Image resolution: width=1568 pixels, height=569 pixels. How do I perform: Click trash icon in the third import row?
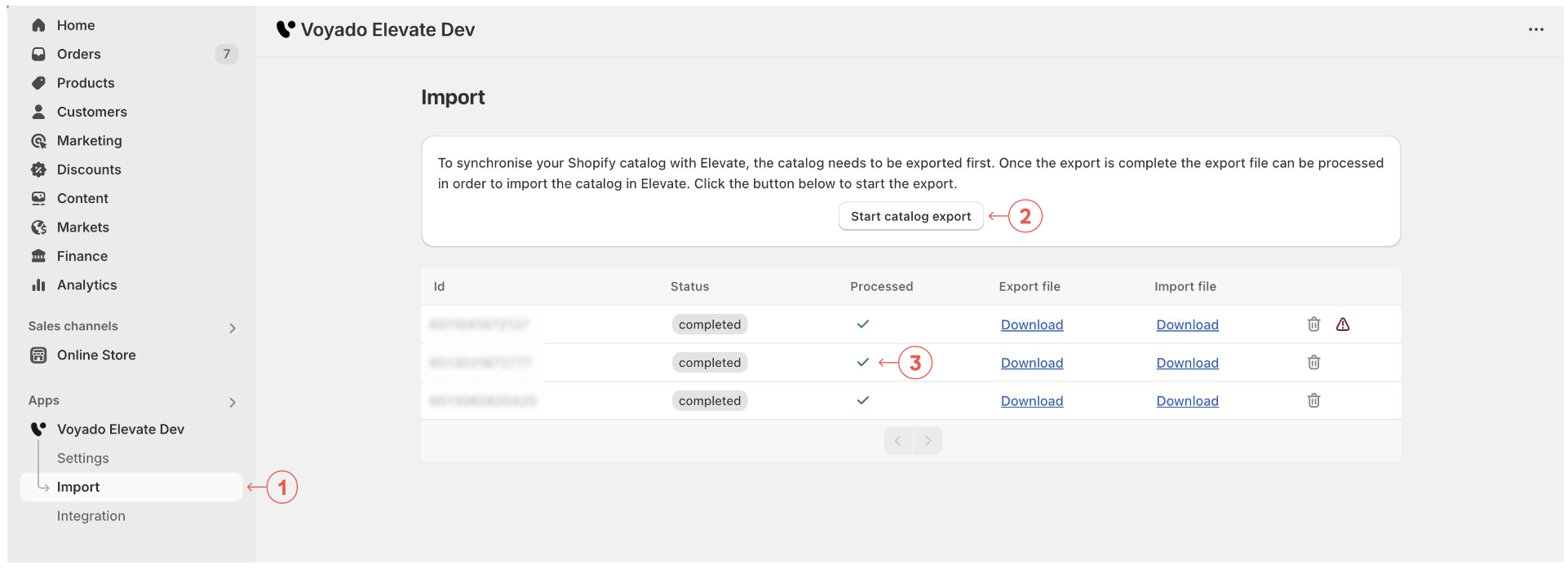click(x=1313, y=400)
